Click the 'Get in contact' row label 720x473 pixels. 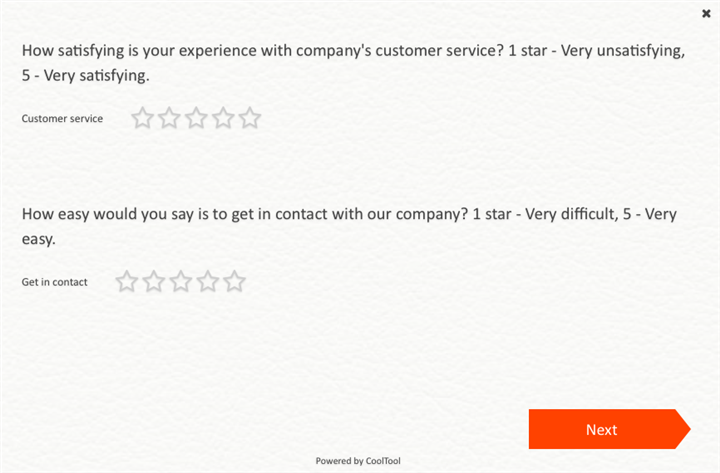click(x=55, y=282)
